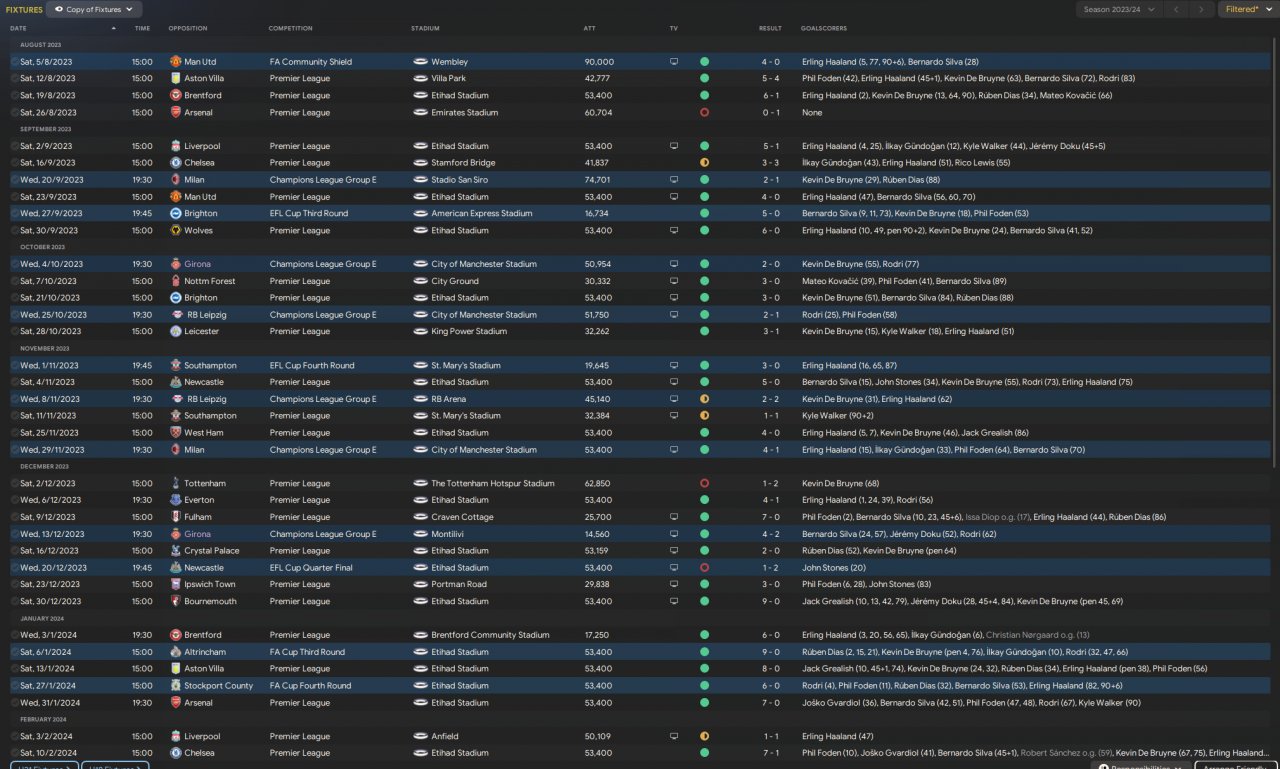Sort by the Goalscorers column header
The height and width of the screenshot is (769, 1280).
pos(822,28)
